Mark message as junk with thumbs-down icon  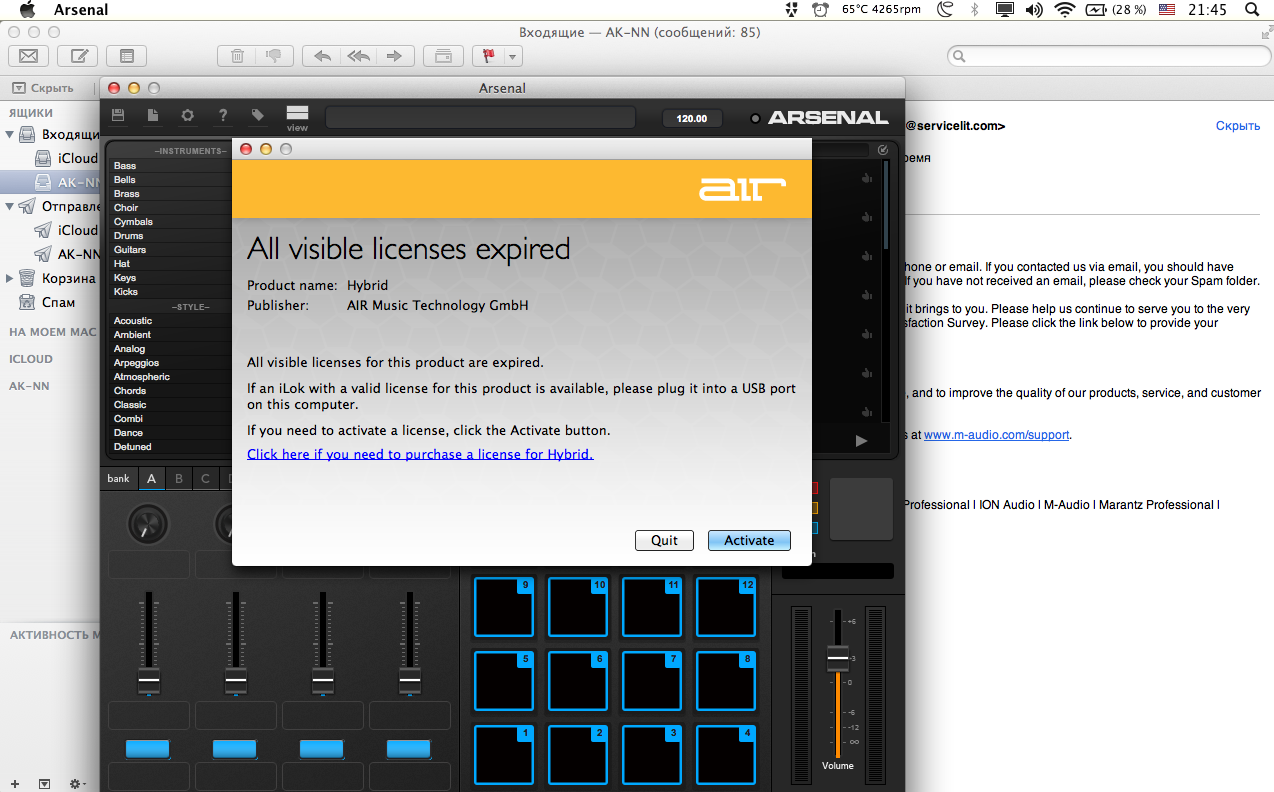pos(273,56)
